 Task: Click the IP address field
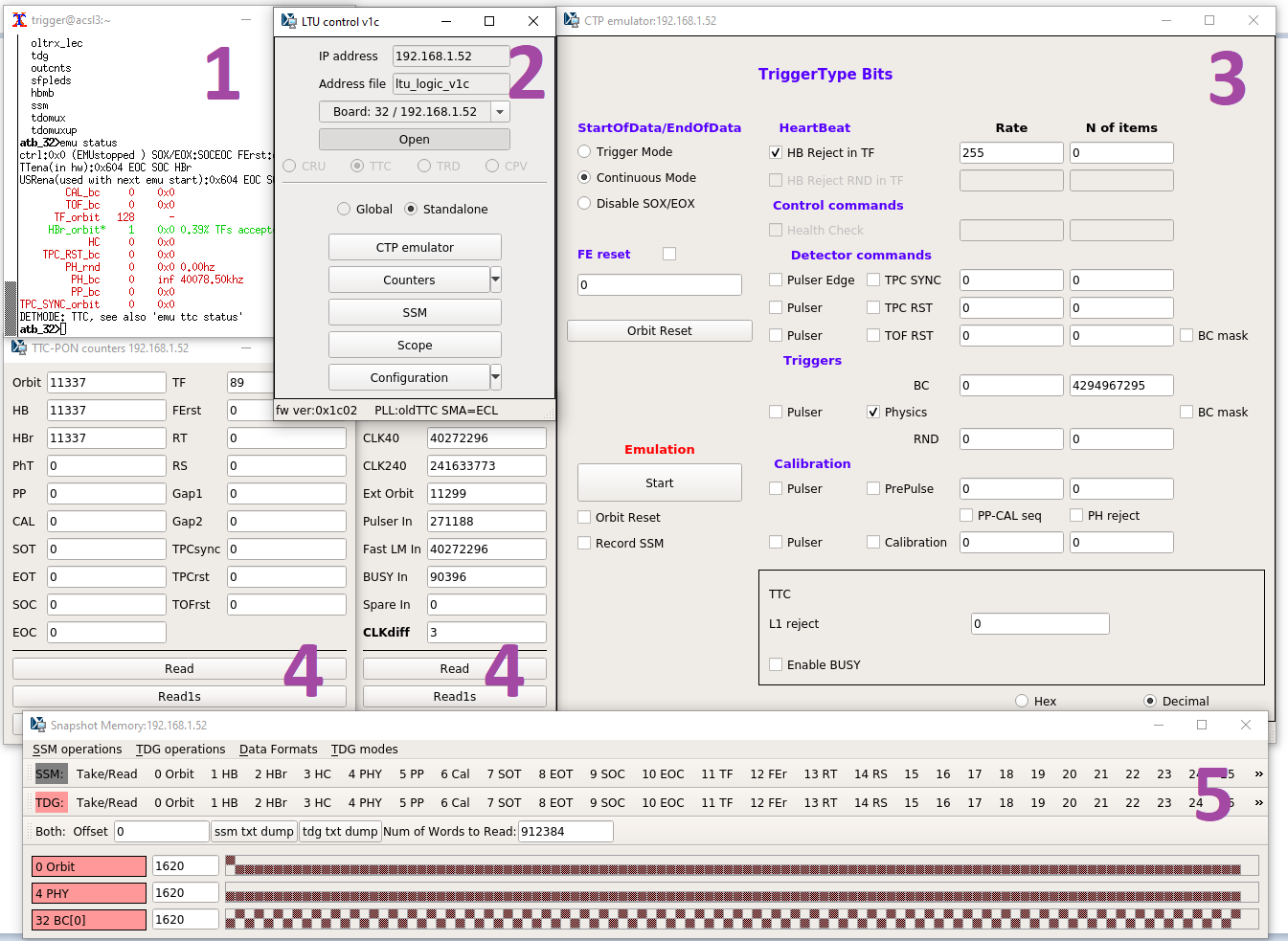coord(451,56)
